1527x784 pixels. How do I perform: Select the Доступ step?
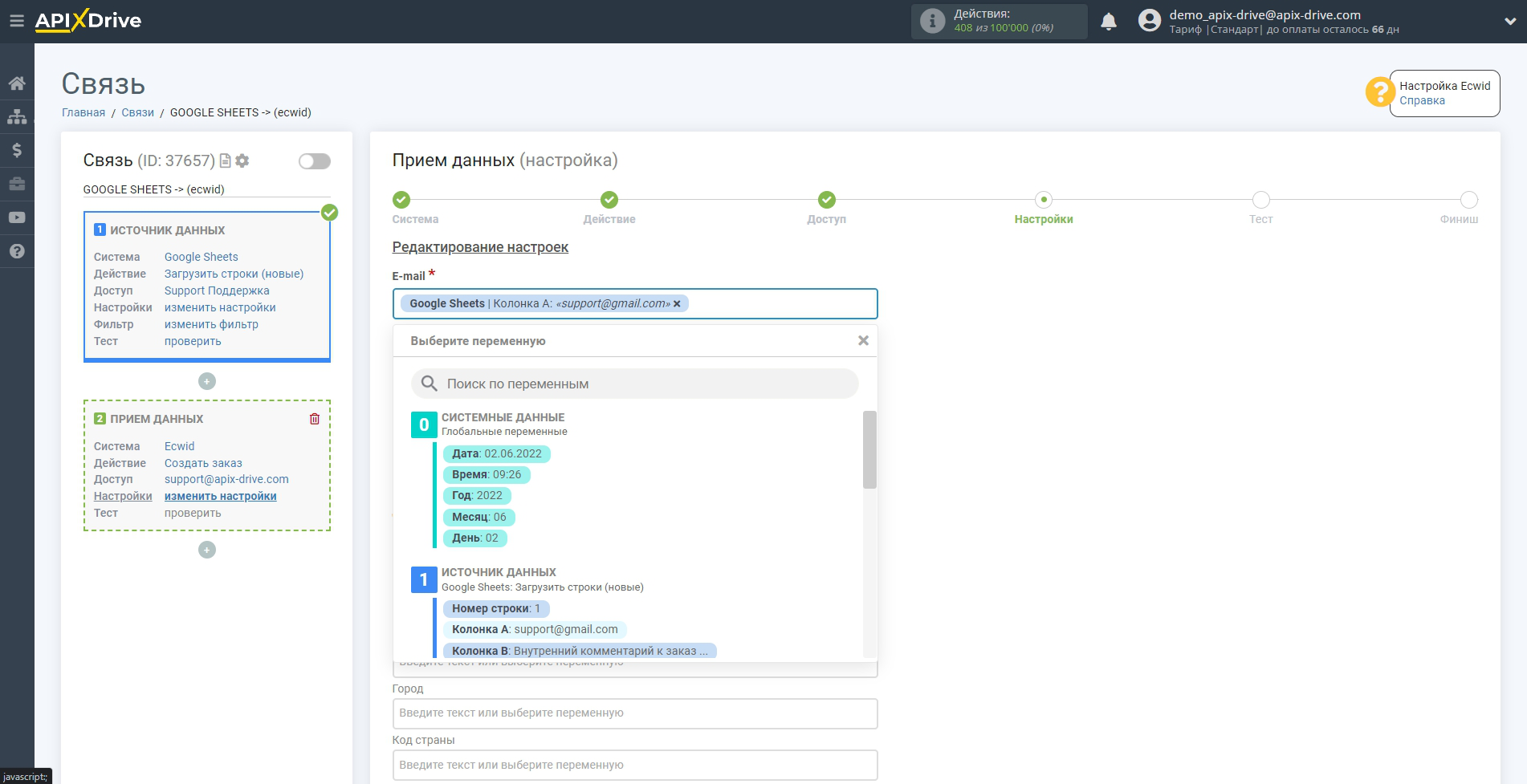coord(827,200)
